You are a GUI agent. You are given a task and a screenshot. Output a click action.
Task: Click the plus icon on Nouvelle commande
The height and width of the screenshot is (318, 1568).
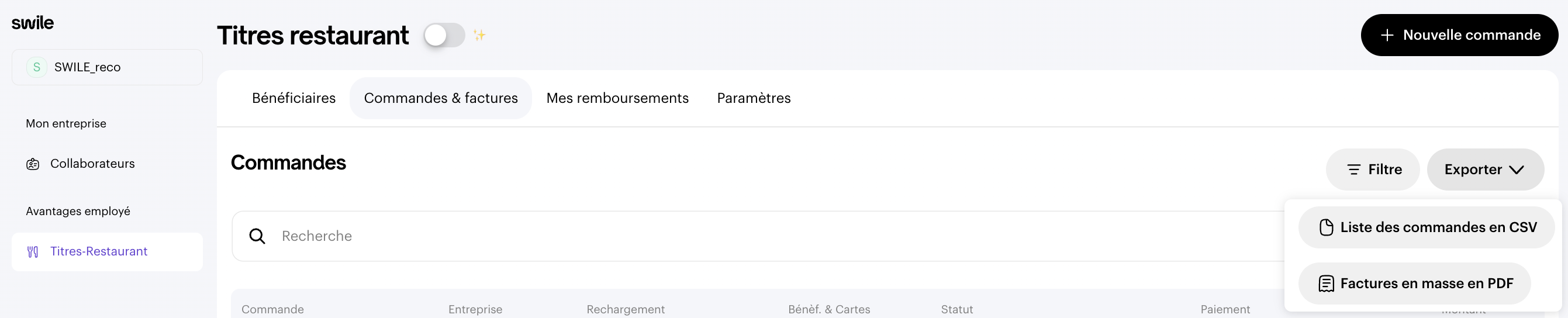[x=1387, y=35]
